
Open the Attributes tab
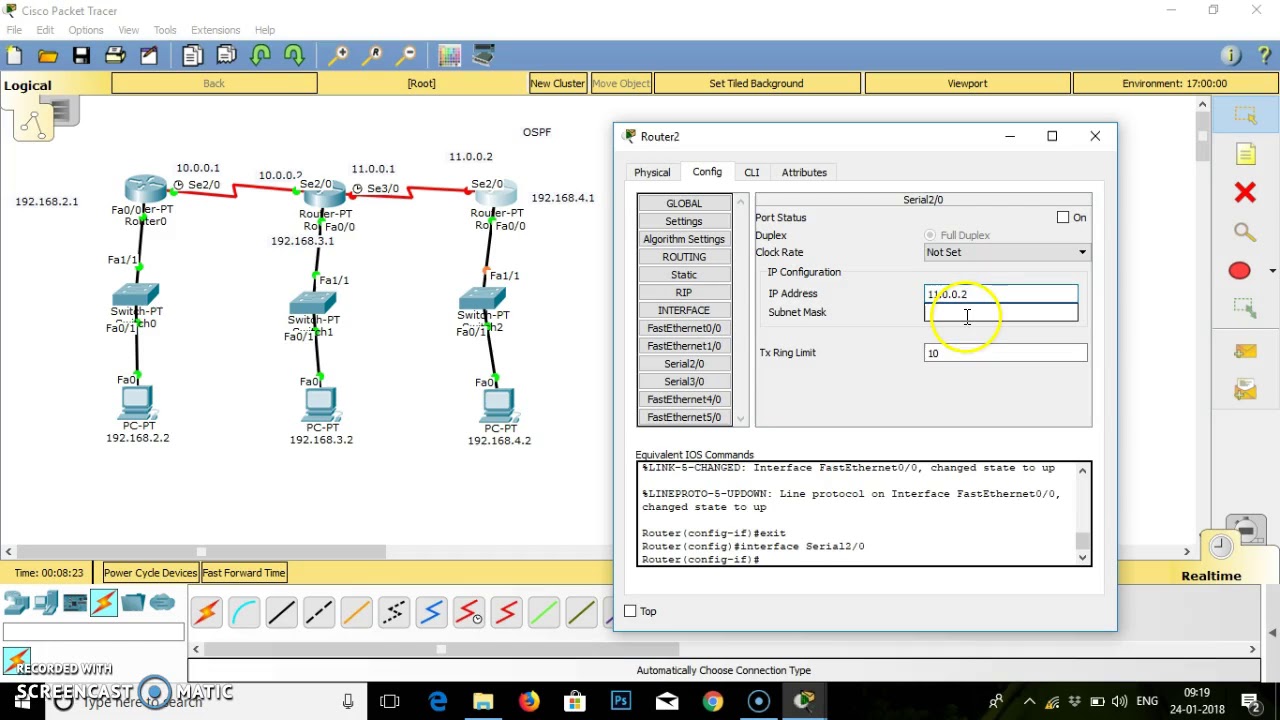(x=804, y=172)
